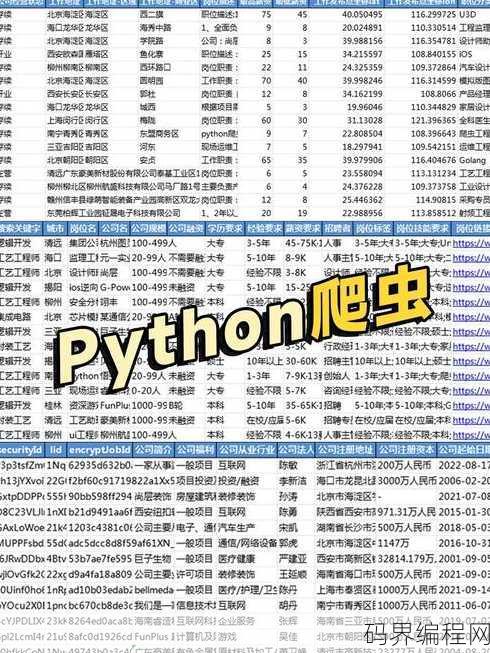Image resolution: width=490 pixels, height=653 pixels.
Task: Click the 学历要求 column header
Action: tap(225, 228)
